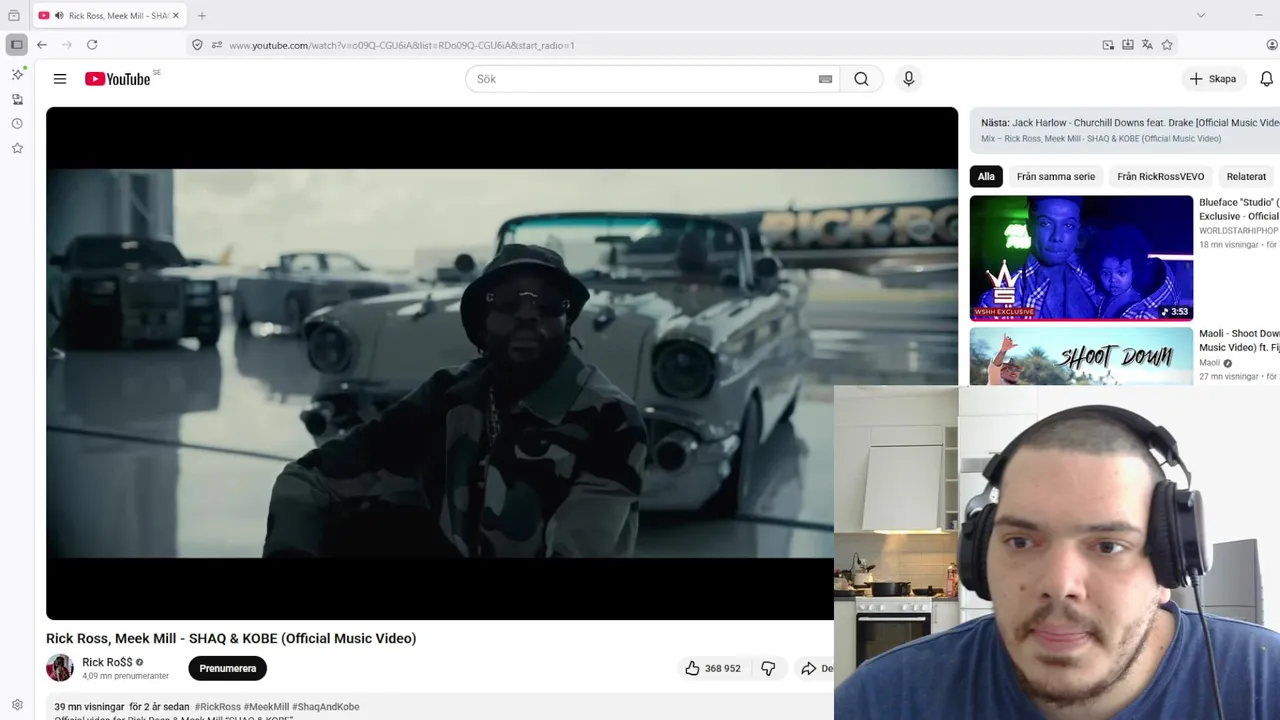Viewport: 1280px width, 720px height.
Task: Click the #MeekMill hashtag
Action: pos(266,706)
